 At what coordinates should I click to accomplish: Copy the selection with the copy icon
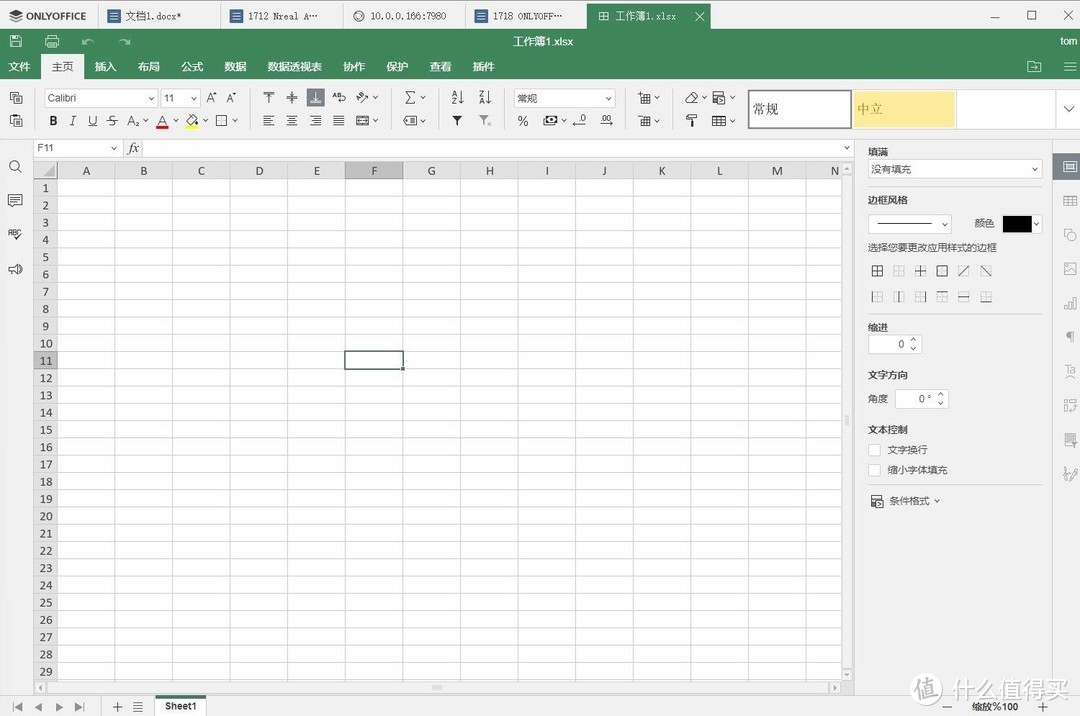pyautogui.click(x=16, y=98)
